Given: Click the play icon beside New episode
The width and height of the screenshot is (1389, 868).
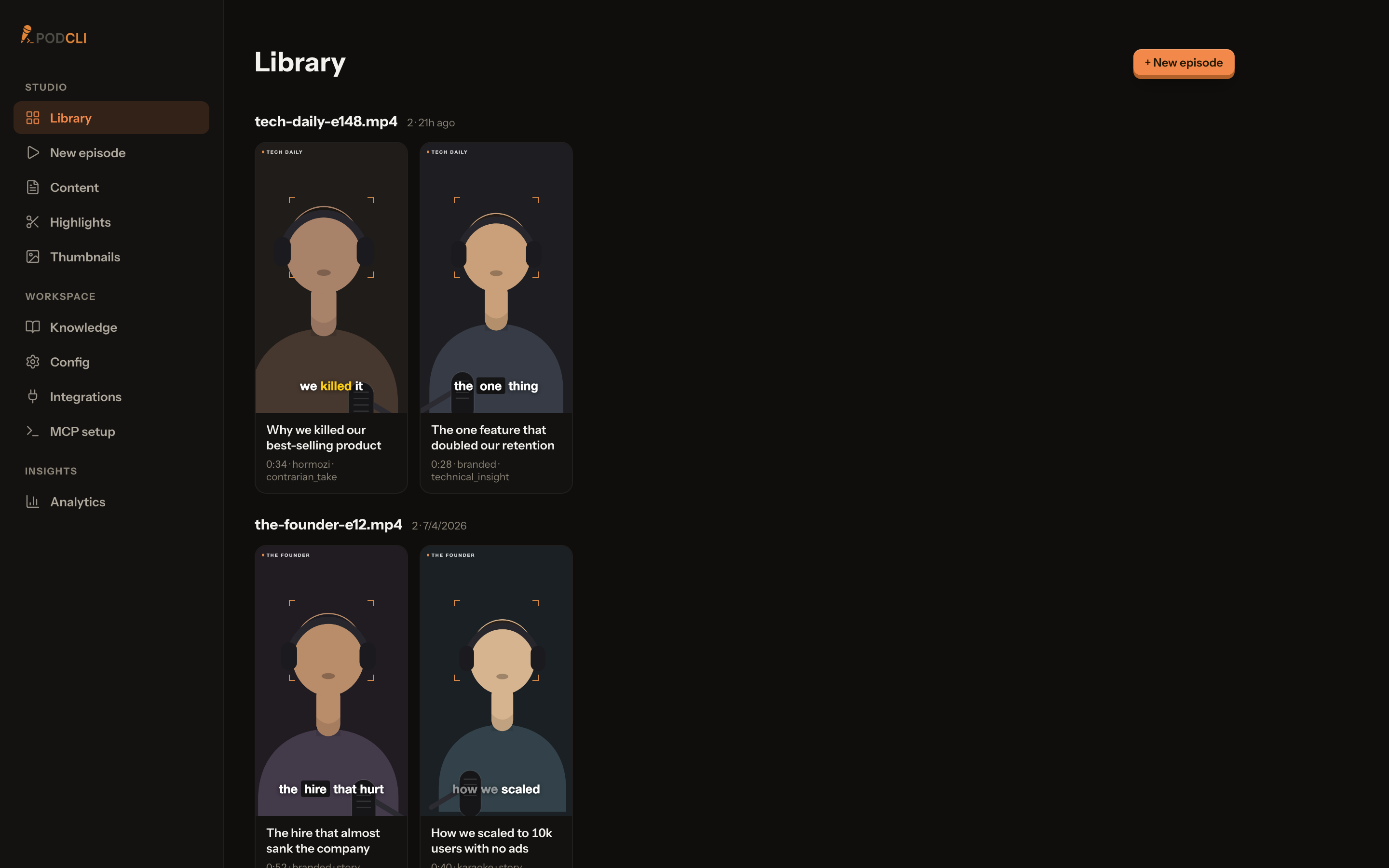Looking at the screenshot, I should click(x=33, y=153).
